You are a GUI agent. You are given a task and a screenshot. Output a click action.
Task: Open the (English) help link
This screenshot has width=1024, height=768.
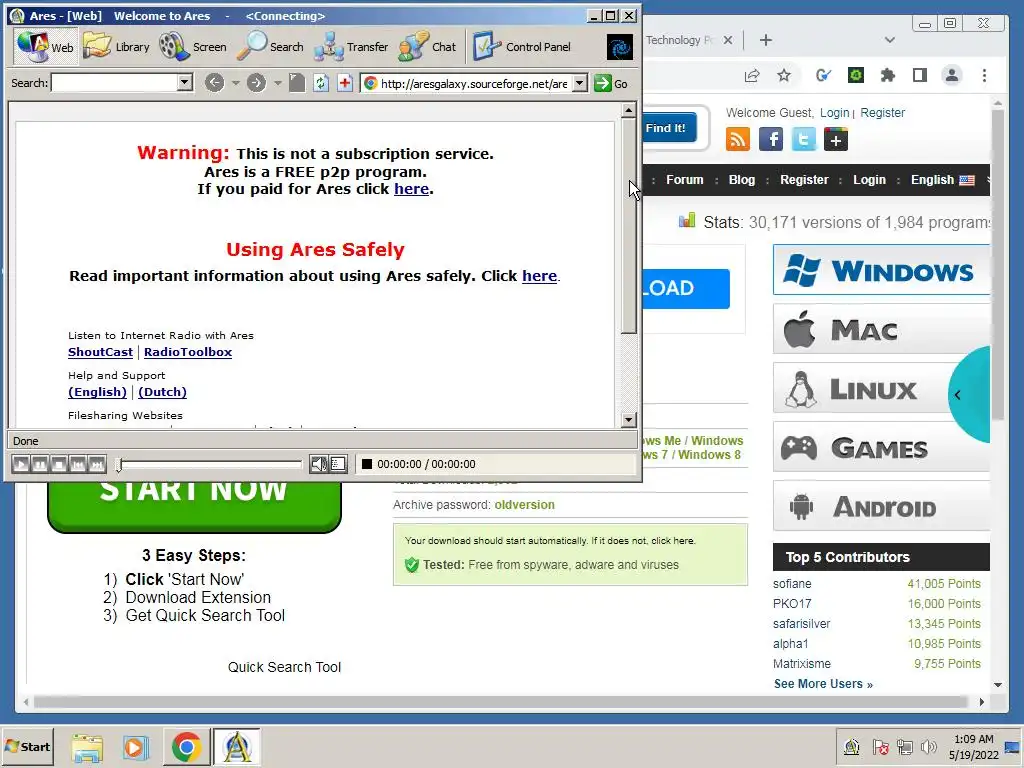97,392
